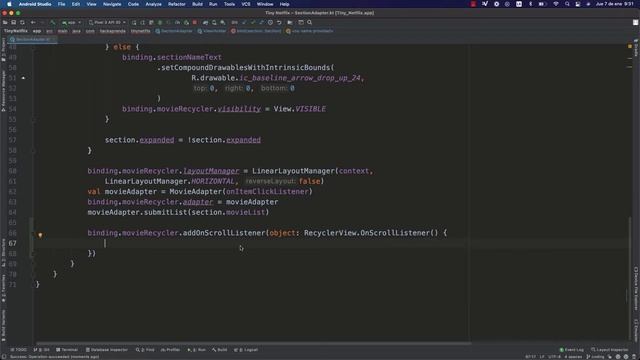Click the Undo arrow toolbar icon
Screen dimensions: 640x360
pyautogui.click(x=279, y=22)
